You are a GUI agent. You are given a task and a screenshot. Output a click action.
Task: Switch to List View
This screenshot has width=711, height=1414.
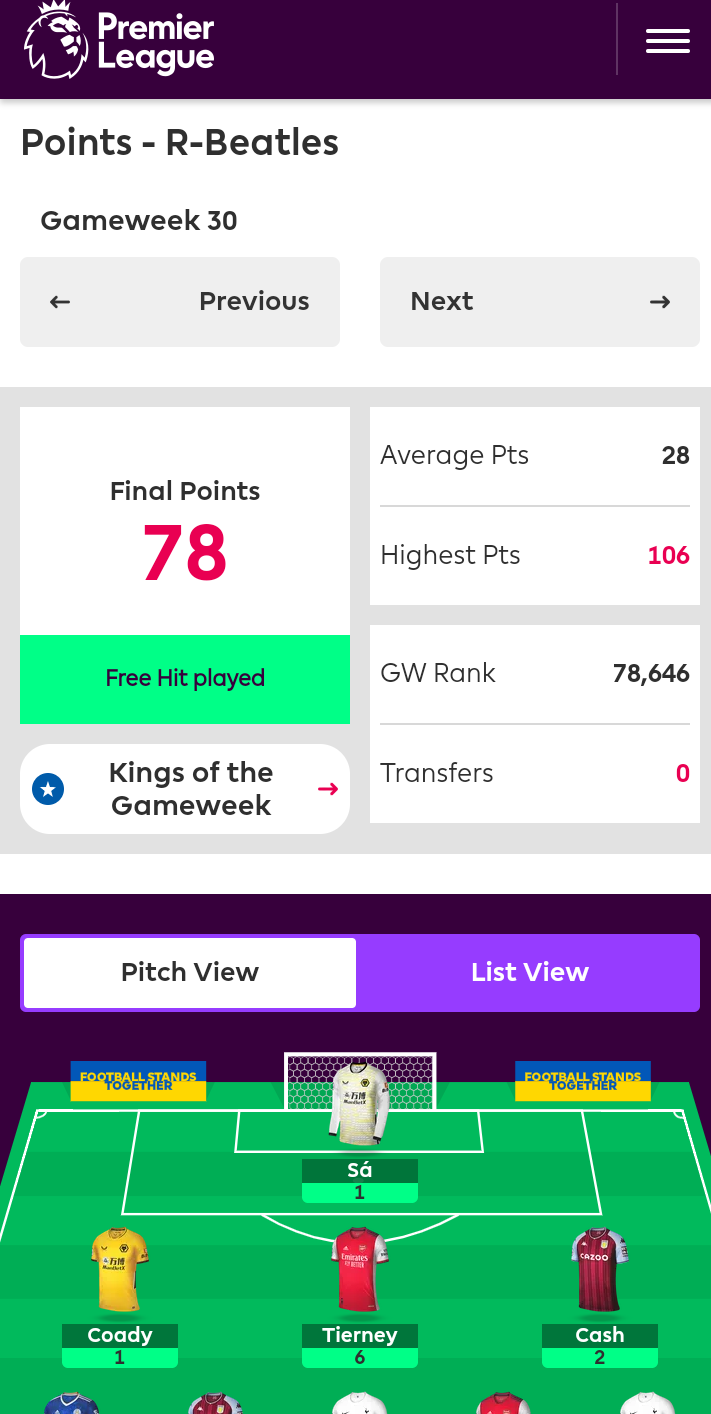529,973
